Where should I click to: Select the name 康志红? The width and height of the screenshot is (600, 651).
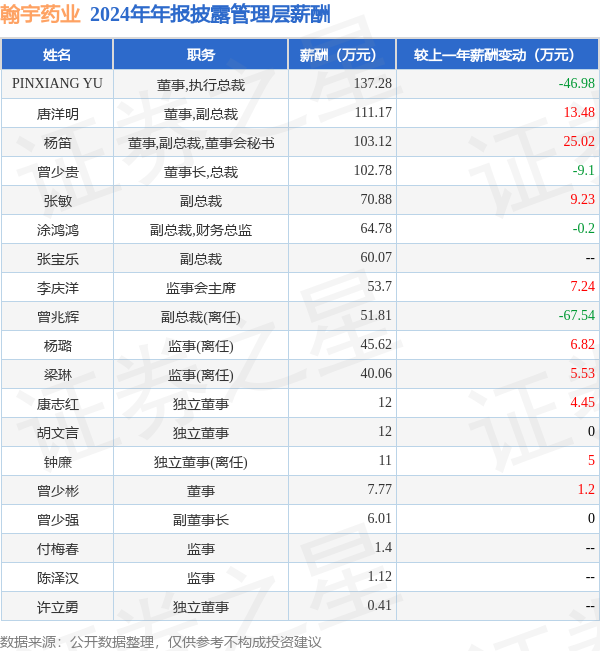57,404
